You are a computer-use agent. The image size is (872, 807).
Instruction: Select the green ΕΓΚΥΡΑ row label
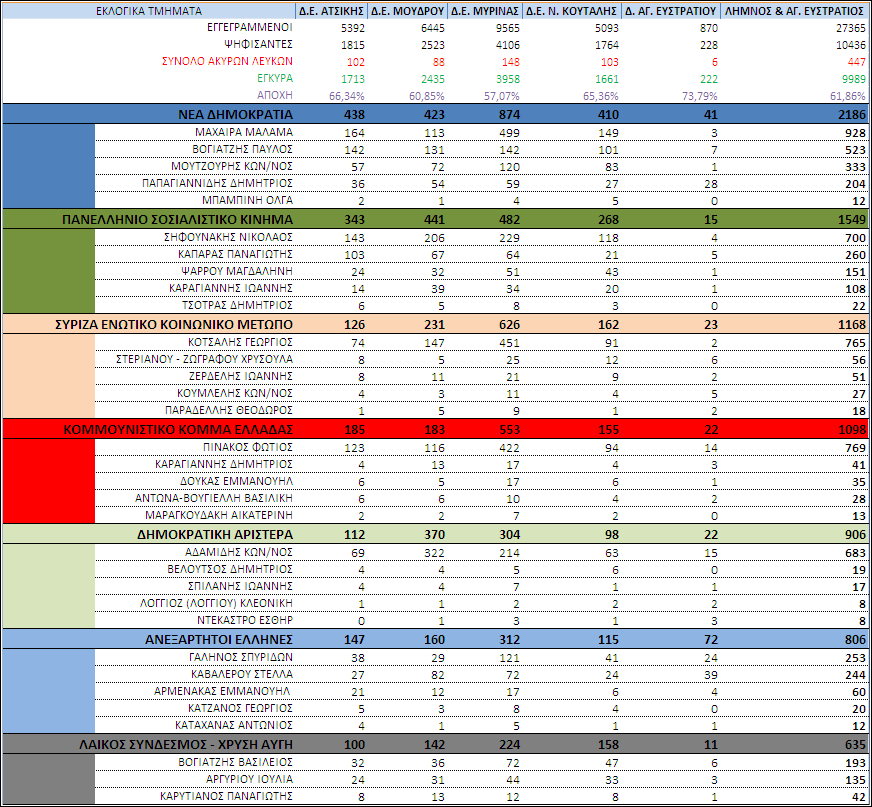275,78
